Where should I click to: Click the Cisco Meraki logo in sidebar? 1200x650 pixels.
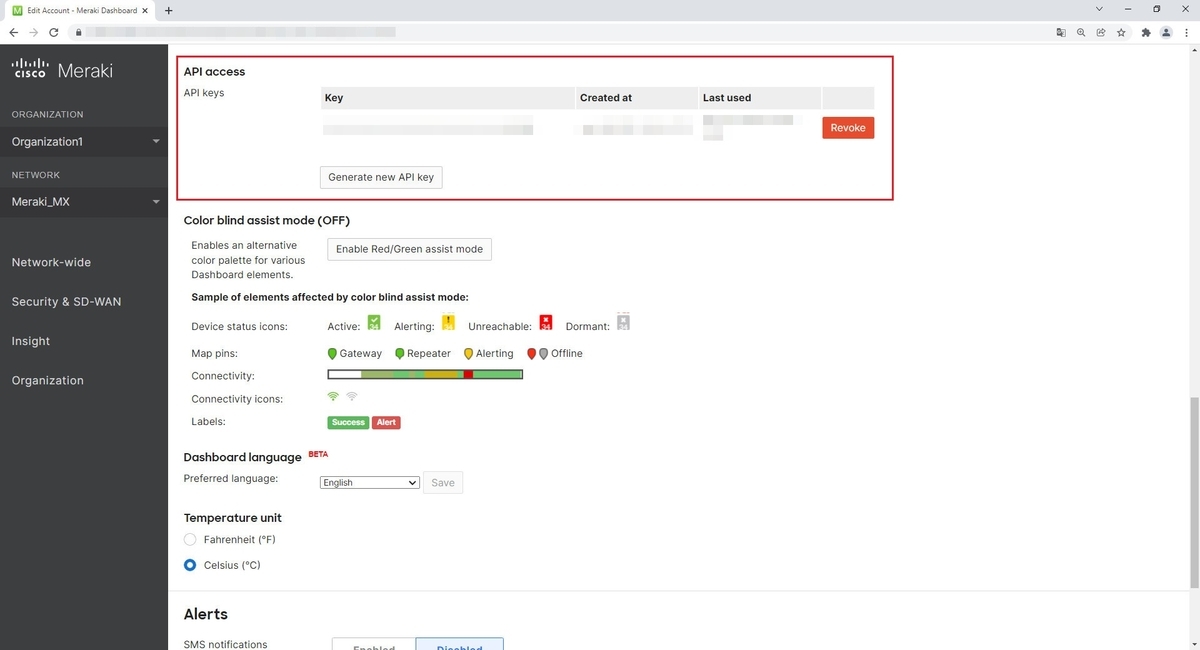coord(62,69)
